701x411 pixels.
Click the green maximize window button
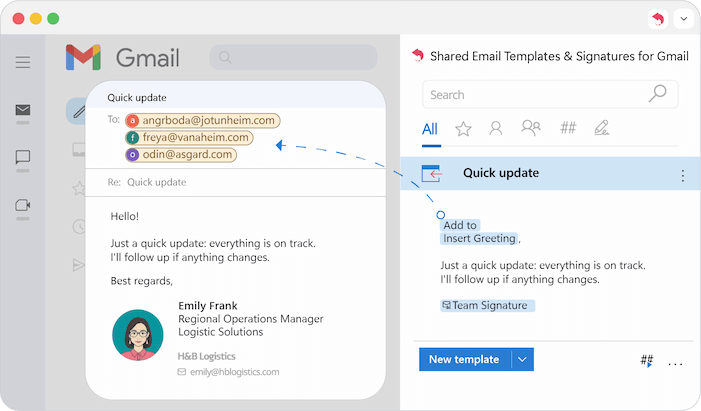[53, 19]
